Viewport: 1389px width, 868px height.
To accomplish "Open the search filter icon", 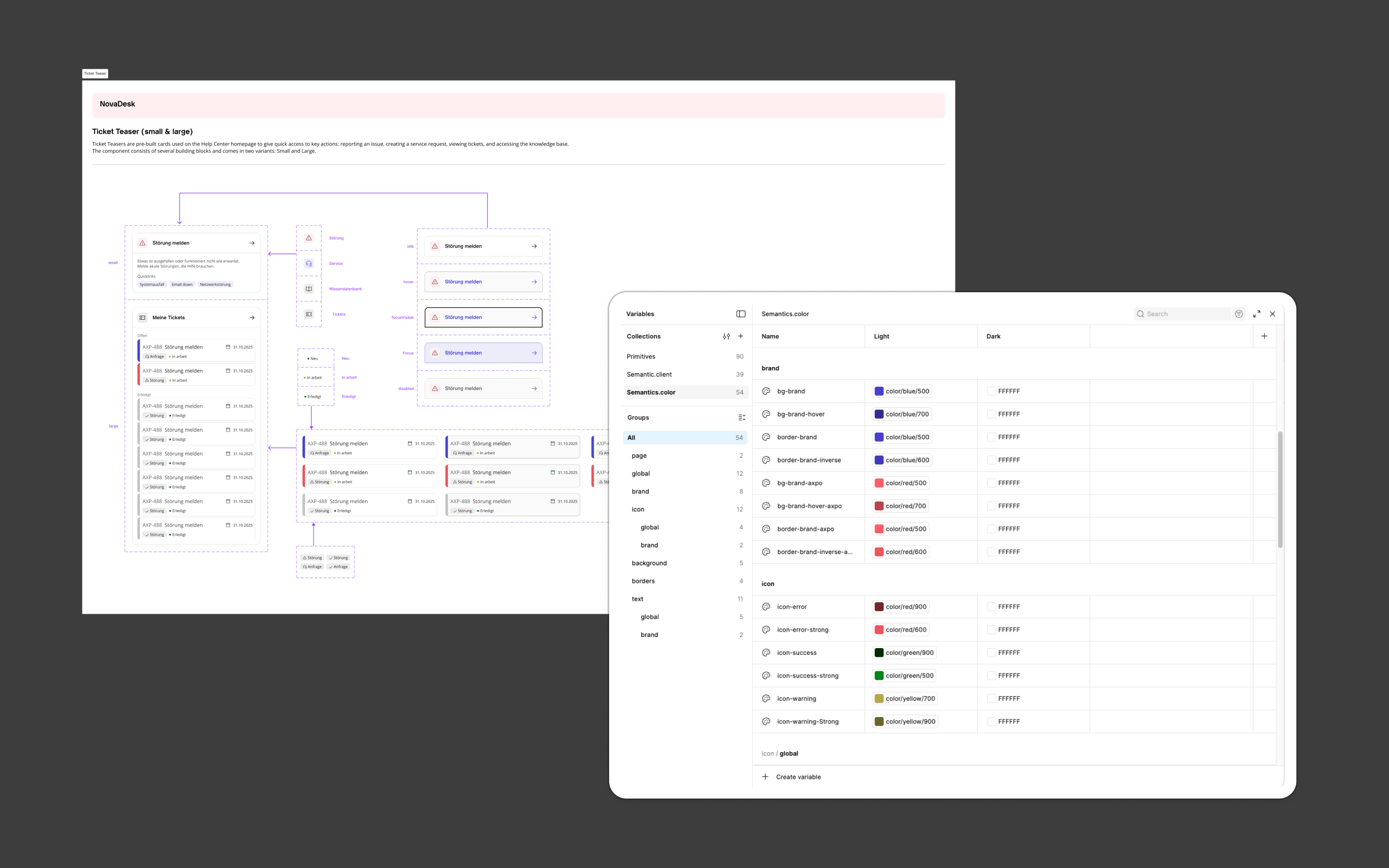I will (1239, 314).
